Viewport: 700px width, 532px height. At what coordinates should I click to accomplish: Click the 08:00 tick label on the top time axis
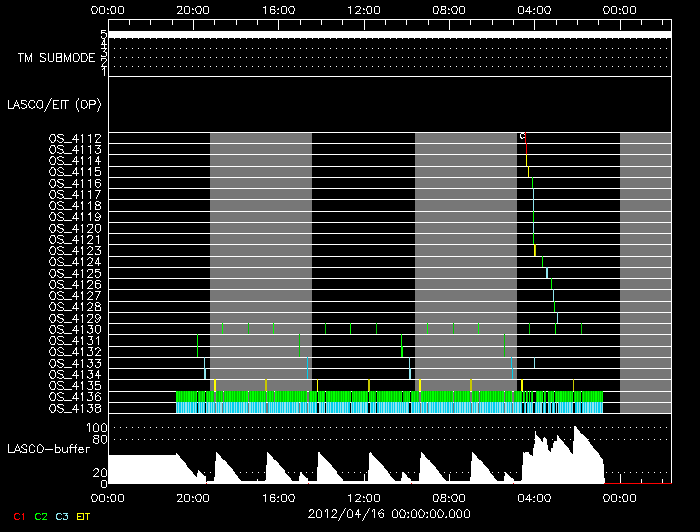coord(449,10)
